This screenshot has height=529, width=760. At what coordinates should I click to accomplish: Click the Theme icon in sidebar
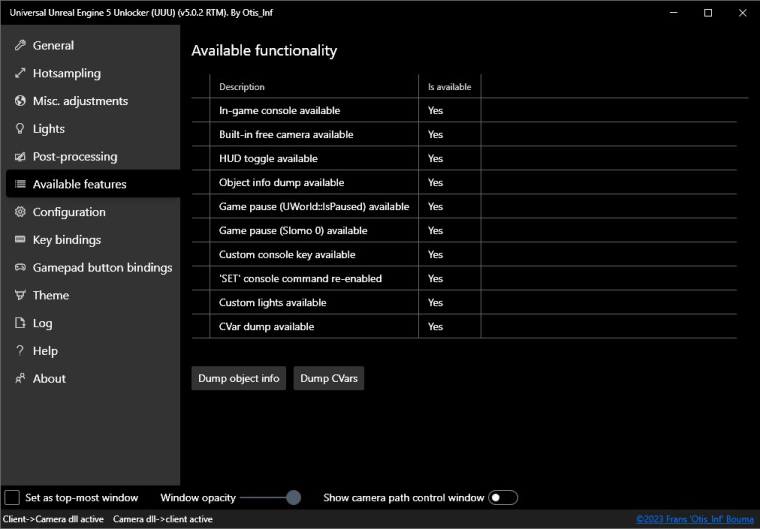point(20,295)
